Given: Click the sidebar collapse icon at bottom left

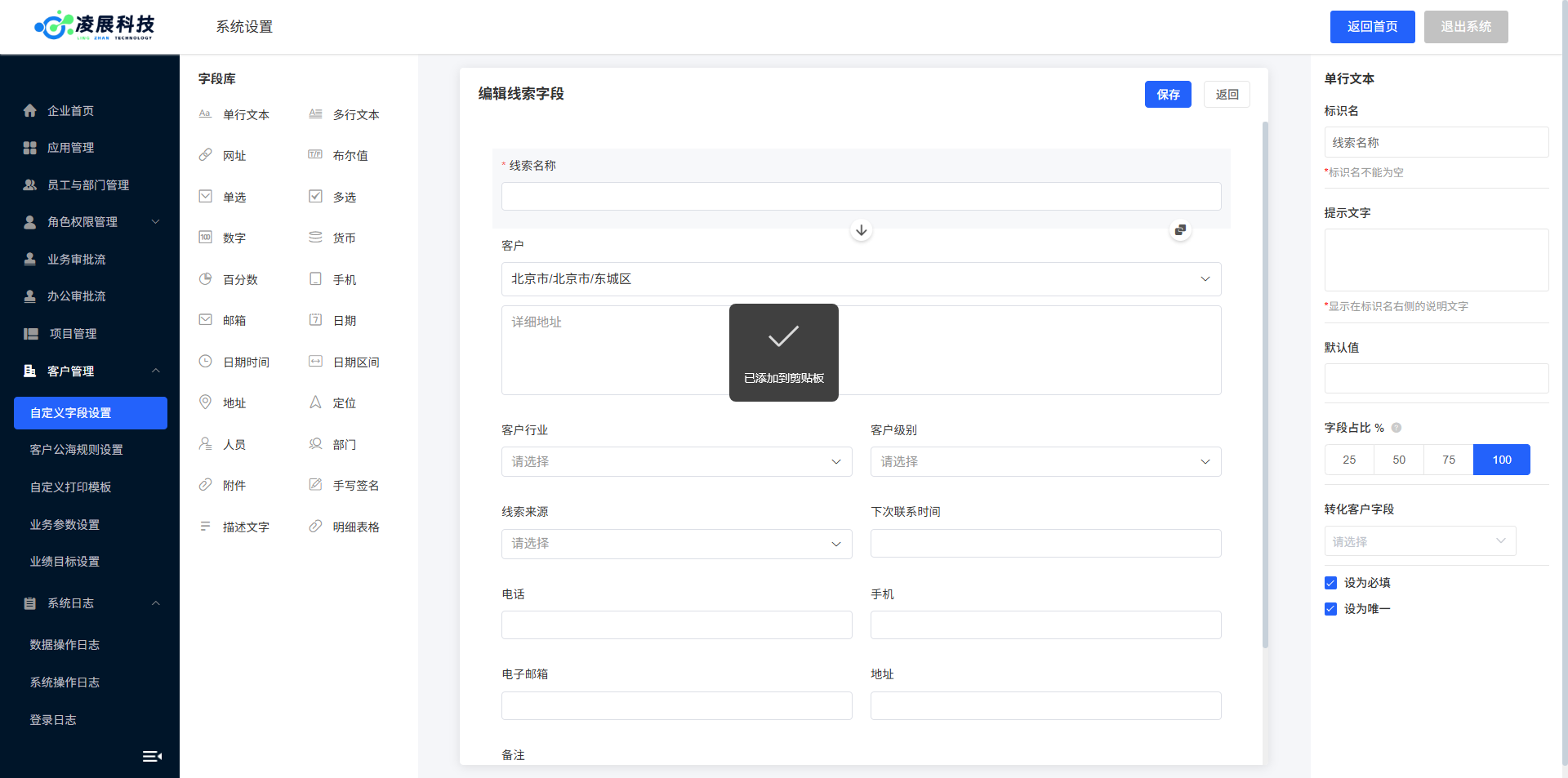Looking at the screenshot, I should 152,756.
